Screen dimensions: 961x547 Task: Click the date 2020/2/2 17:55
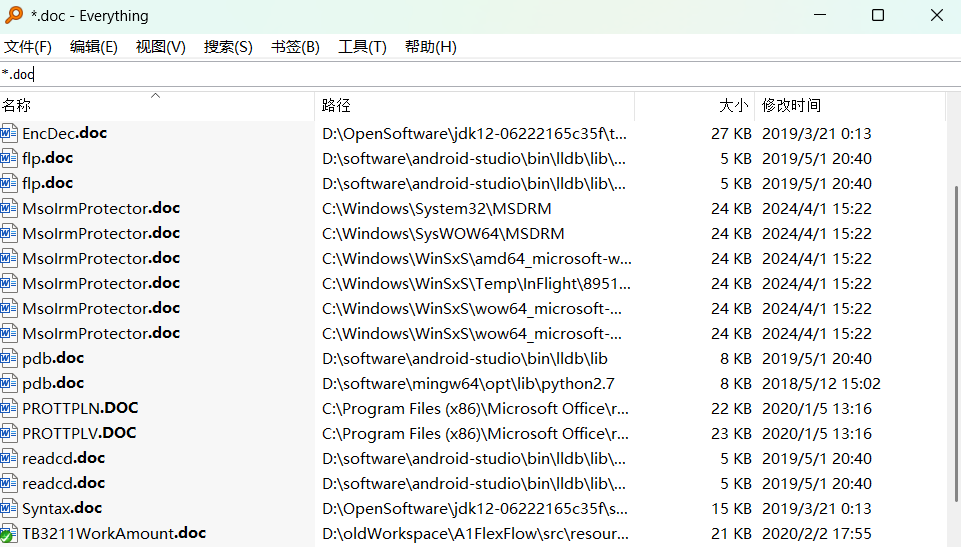tap(816, 534)
